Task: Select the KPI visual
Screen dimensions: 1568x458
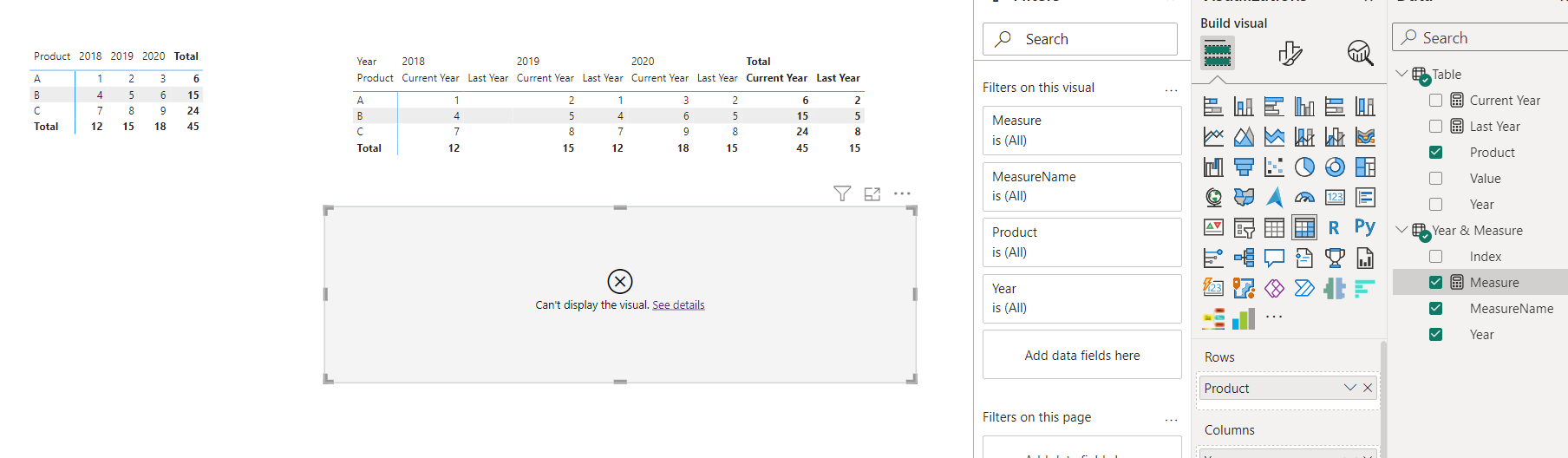Action: [1213, 228]
